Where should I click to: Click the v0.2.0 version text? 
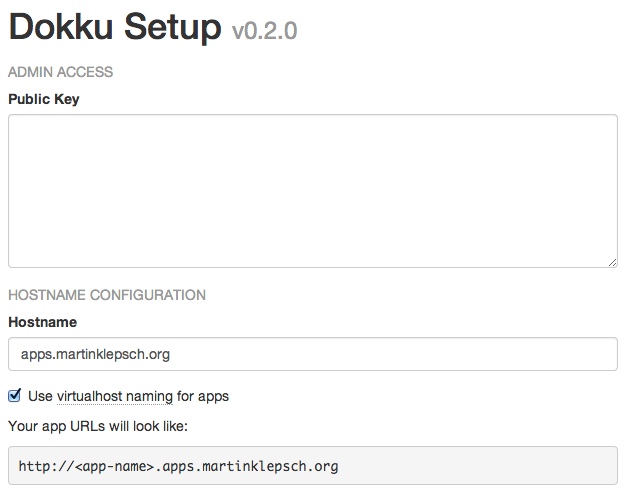point(265,31)
